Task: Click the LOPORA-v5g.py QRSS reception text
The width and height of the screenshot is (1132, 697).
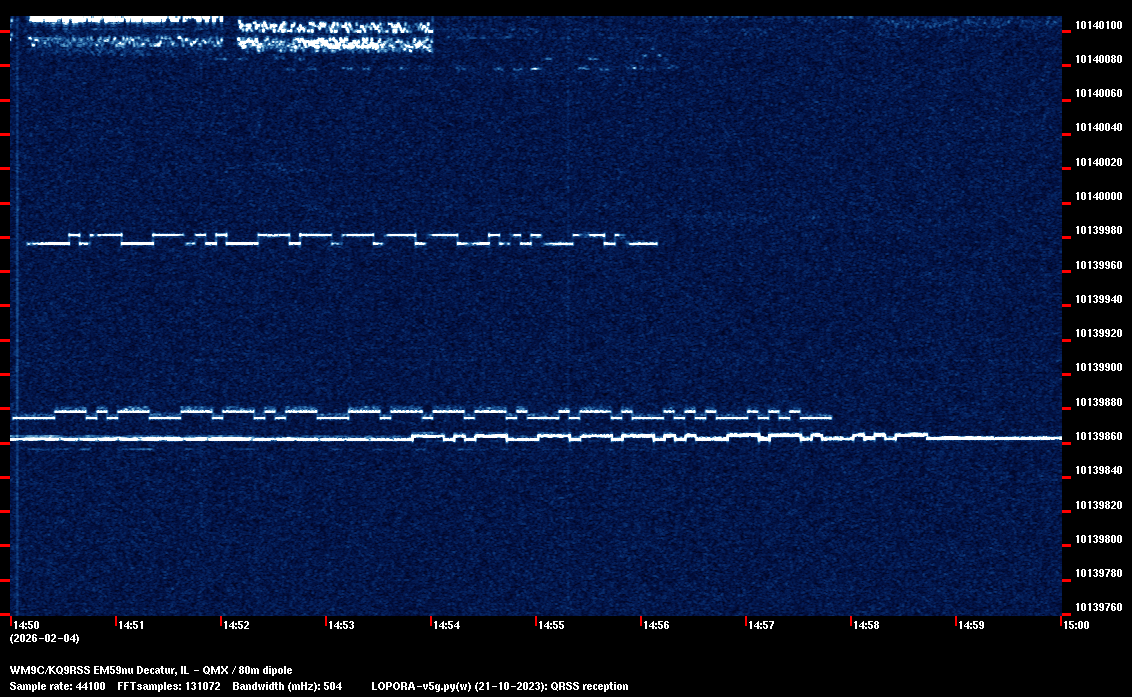Action: [499, 686]
